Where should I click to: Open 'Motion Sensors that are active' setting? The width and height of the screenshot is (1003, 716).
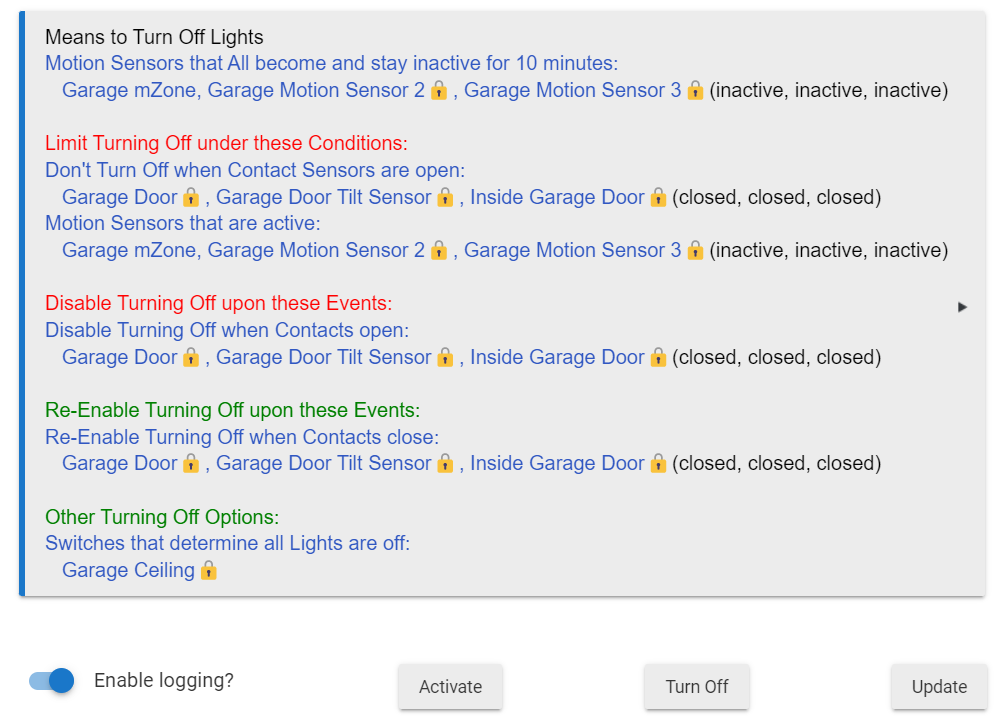[183, 223]
